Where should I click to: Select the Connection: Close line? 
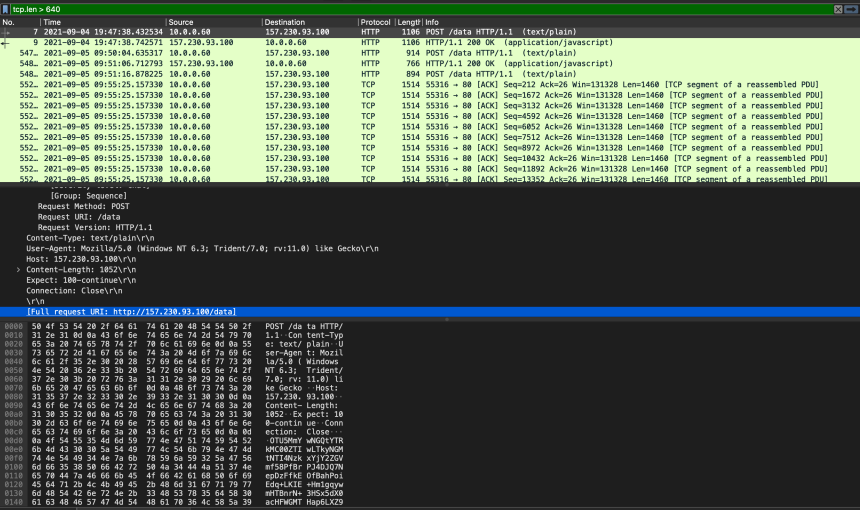pos(74,291)
